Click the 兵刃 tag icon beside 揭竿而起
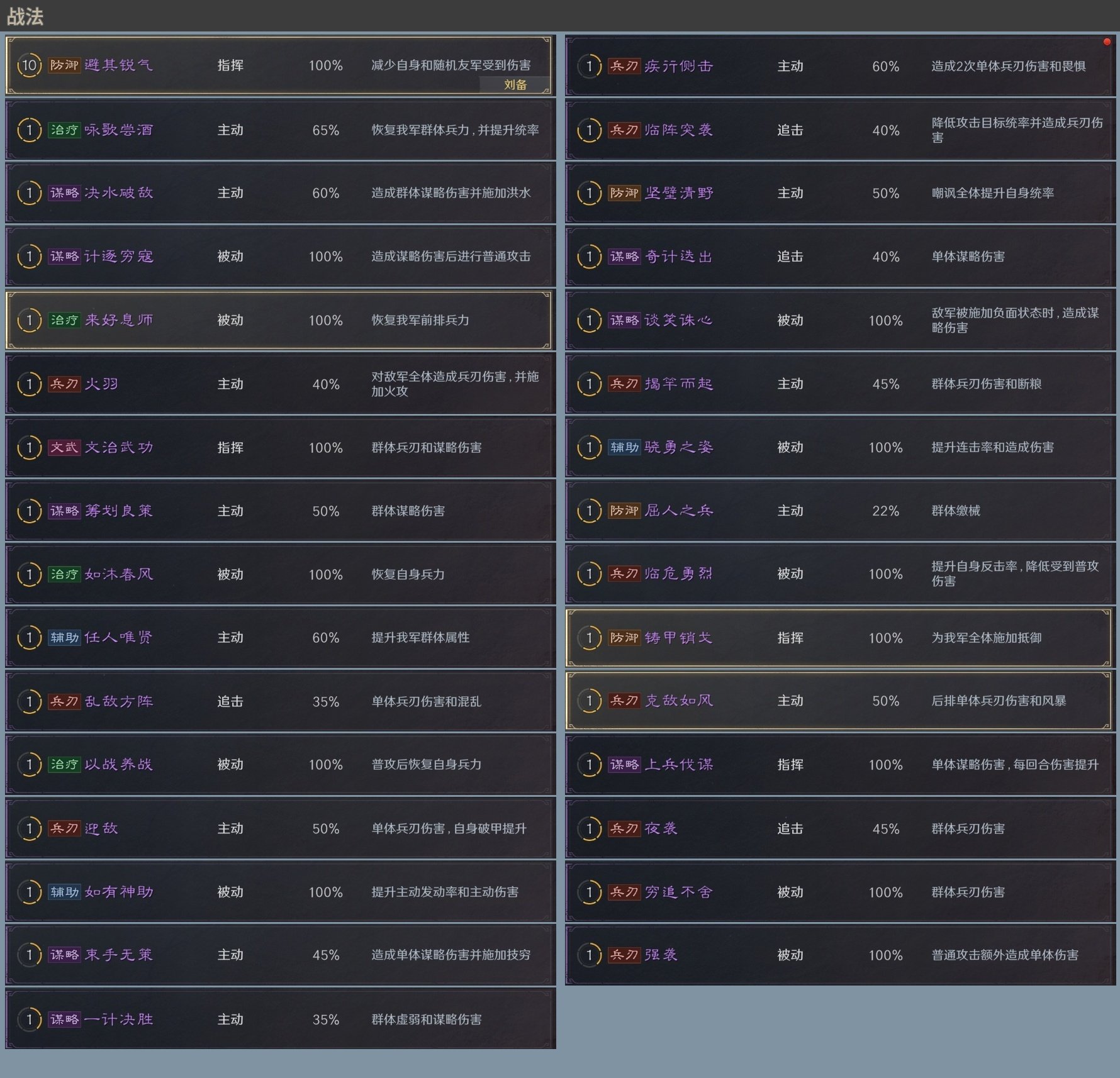 pos(625,384)
